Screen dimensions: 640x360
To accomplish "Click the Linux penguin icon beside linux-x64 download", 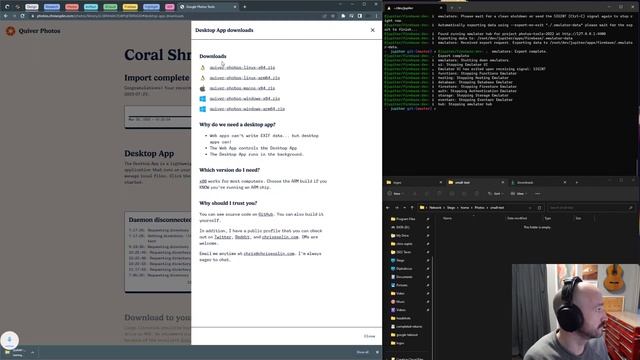I will coord(202,68).
